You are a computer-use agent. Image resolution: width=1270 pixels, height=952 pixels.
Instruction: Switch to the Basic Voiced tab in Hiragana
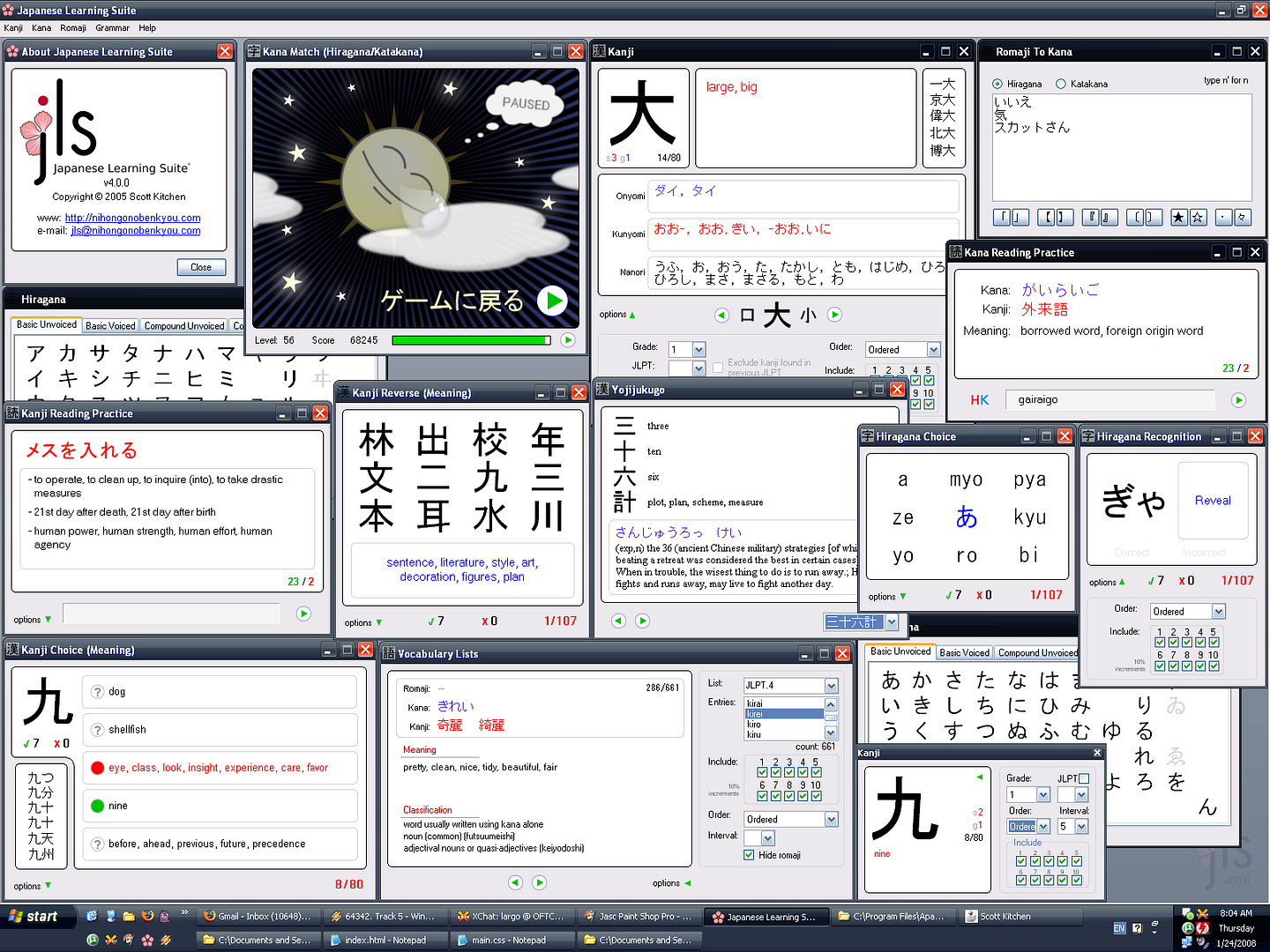110,326
